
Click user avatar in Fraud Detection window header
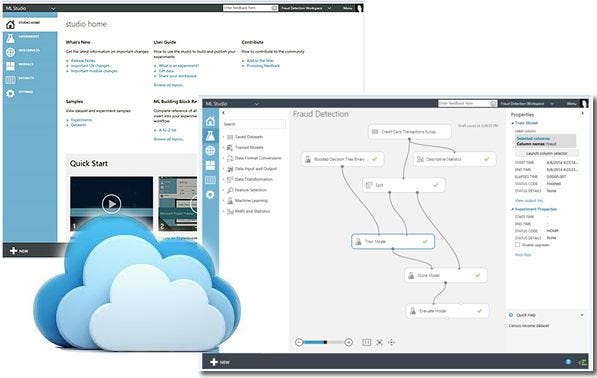tap(584, 103)
